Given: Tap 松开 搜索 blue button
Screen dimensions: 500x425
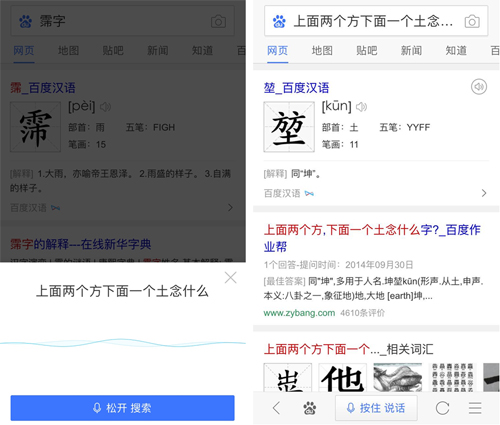Looking at the screenshot, I should click(122, 408).
